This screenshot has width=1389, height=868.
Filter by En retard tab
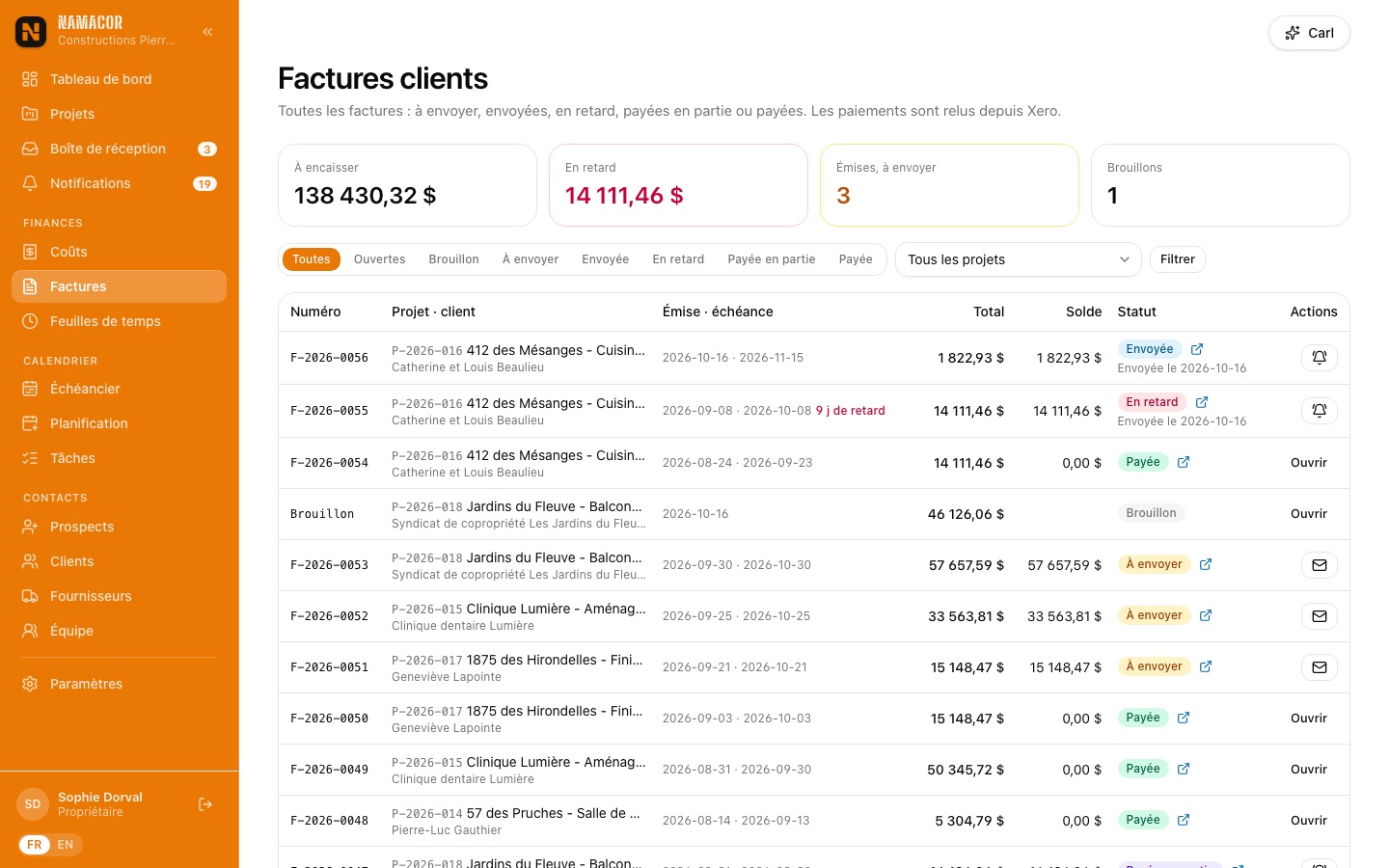click(678, 259)
